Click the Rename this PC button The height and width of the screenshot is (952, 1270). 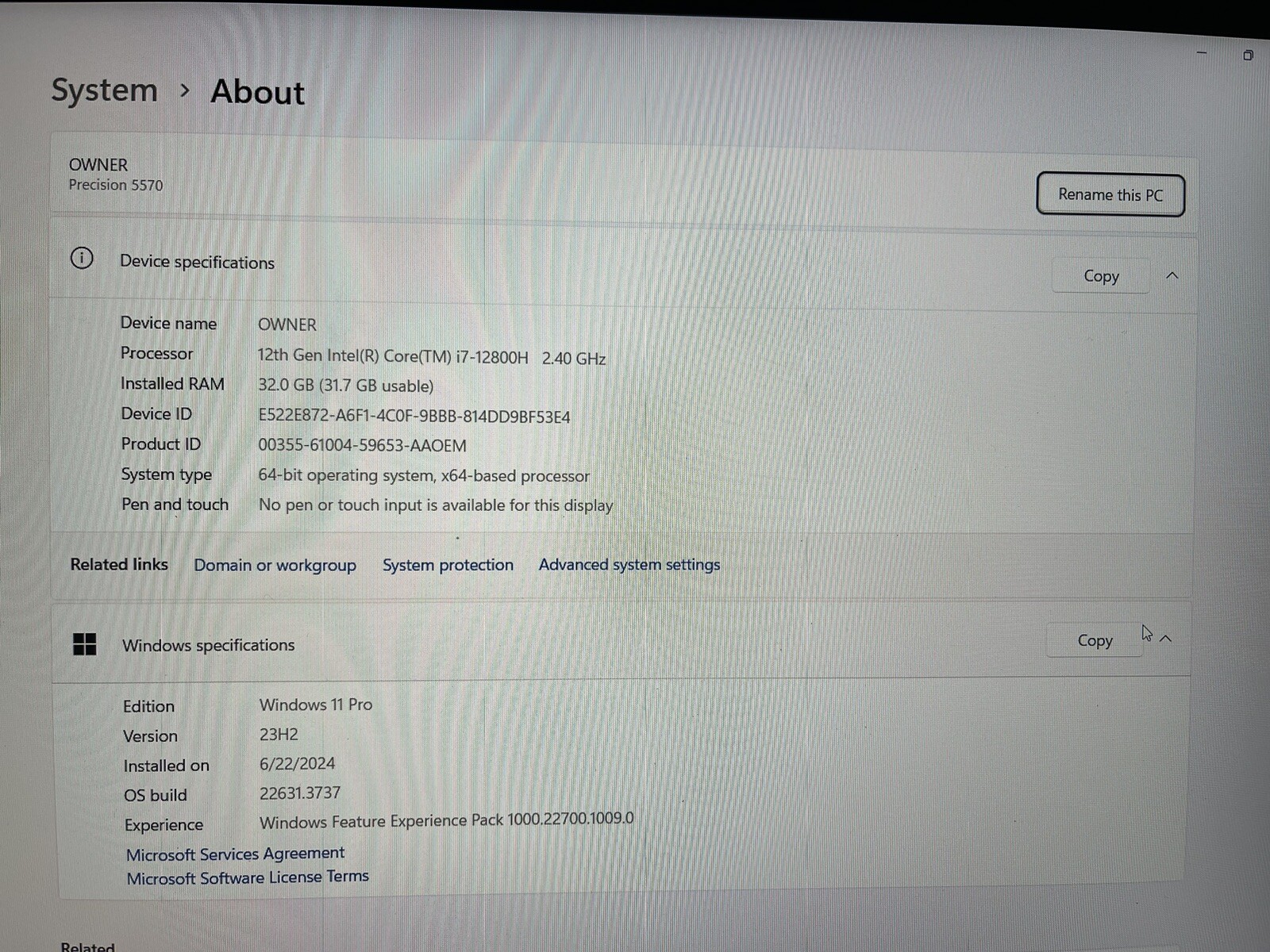coord(1110,194)
